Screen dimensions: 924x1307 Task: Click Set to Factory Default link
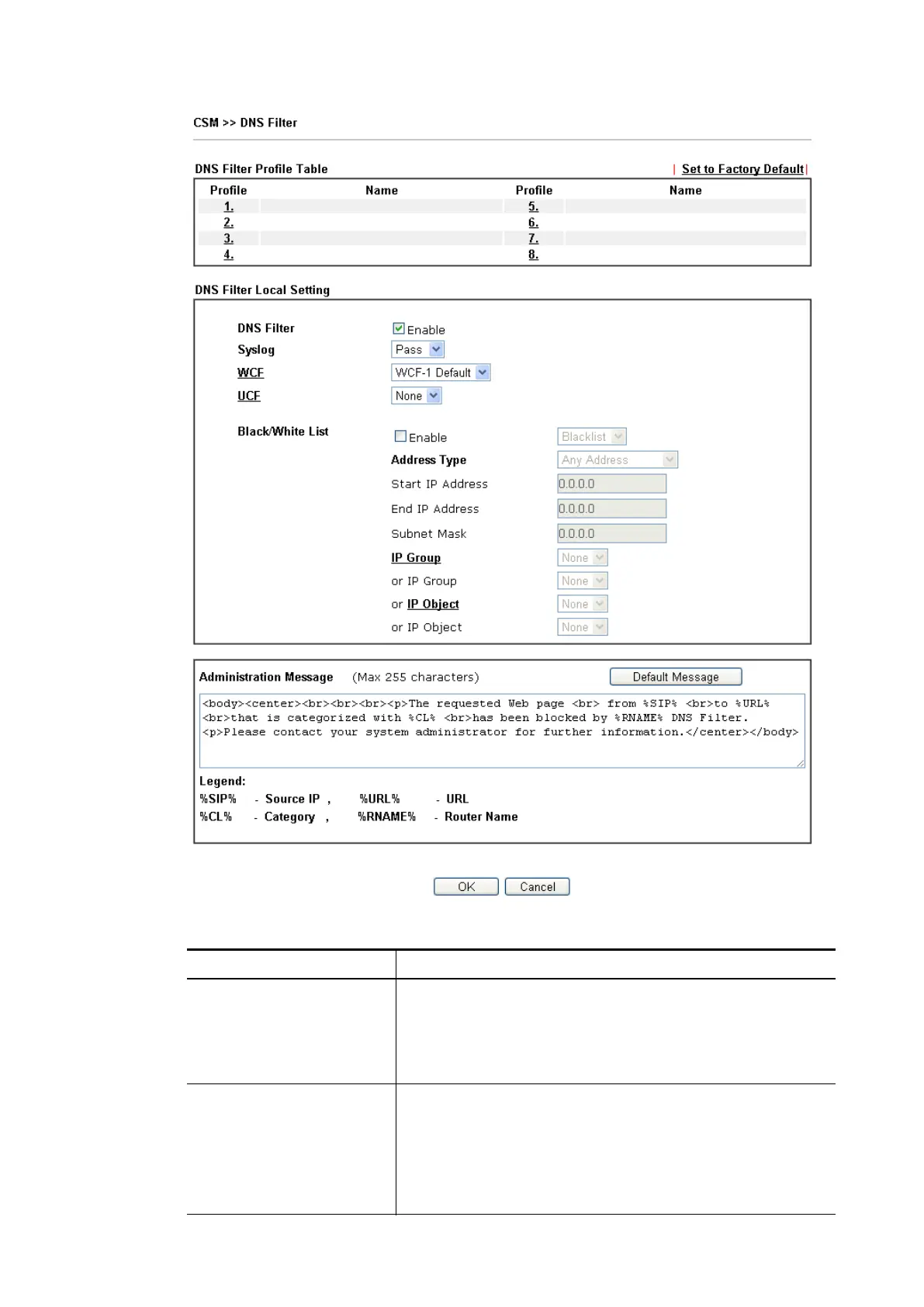click(x=742, y=169)
